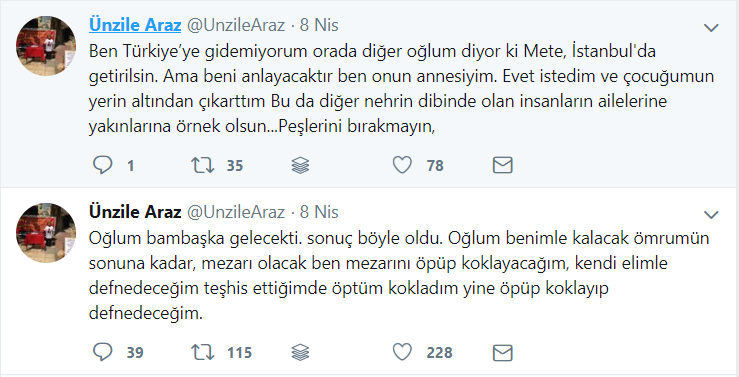Like the first tweet with 78 likes
739x377 pixels.
[x=402, y=165]
